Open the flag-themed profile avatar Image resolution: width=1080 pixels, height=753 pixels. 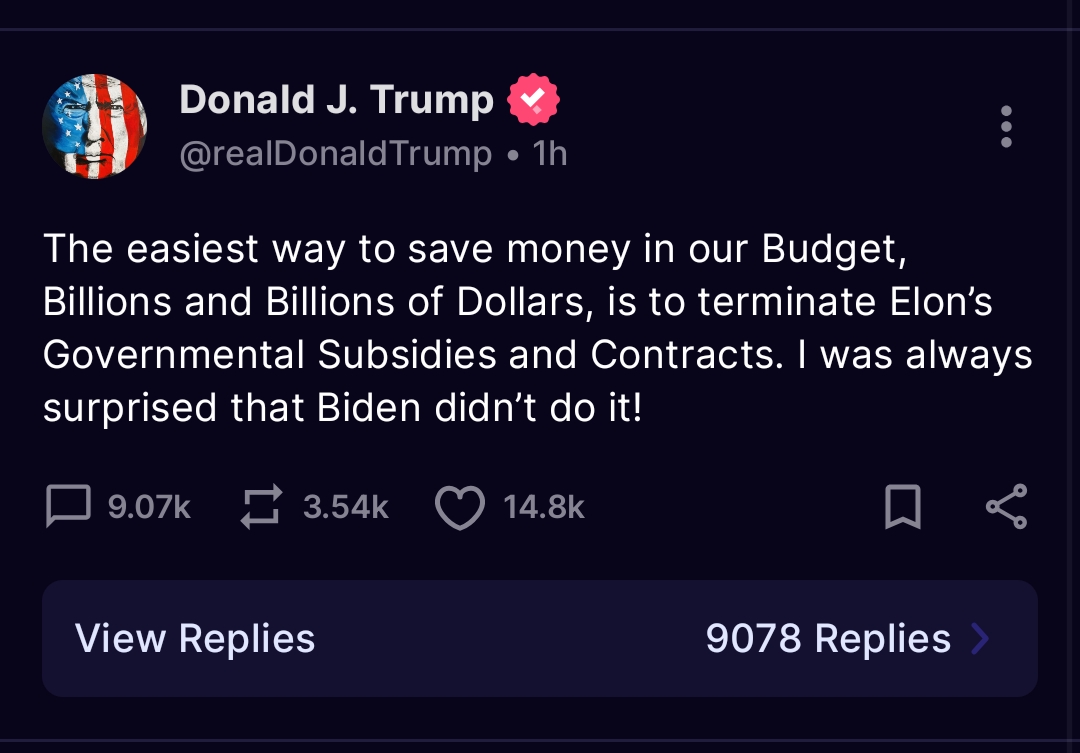95,126
